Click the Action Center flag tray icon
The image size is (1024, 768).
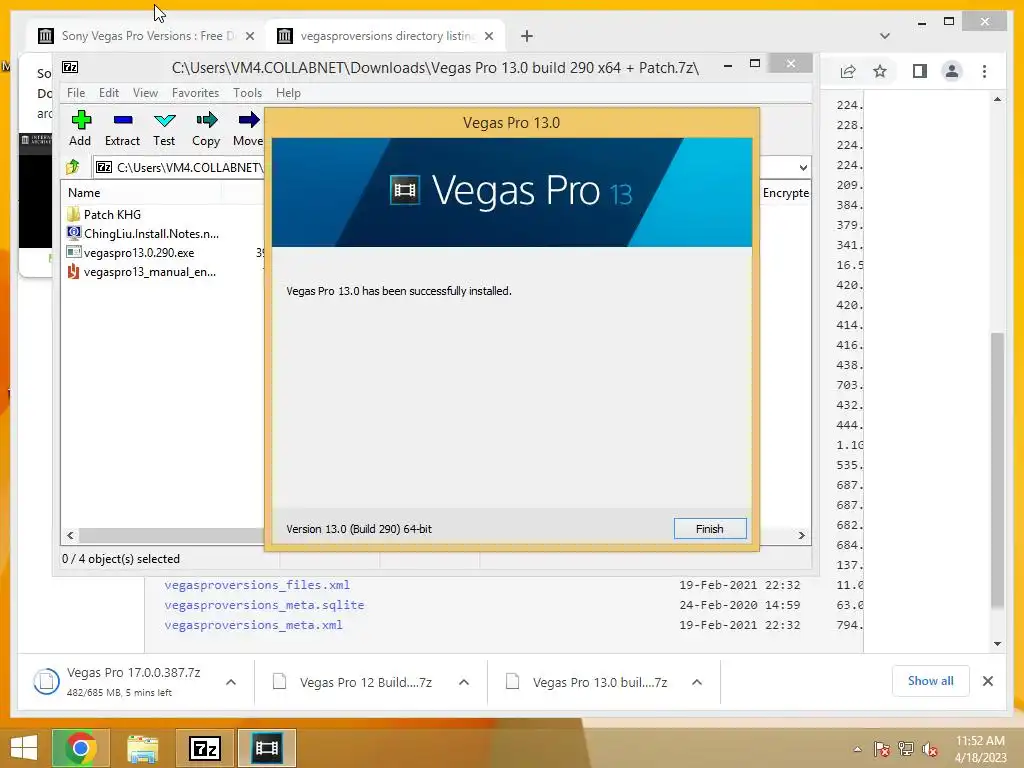point(881,749)
